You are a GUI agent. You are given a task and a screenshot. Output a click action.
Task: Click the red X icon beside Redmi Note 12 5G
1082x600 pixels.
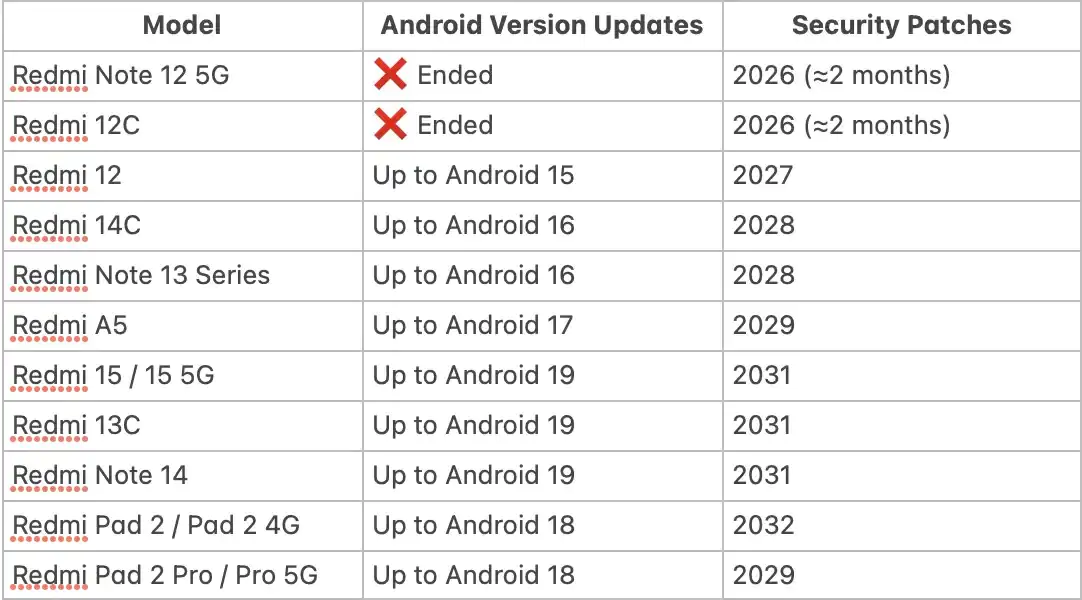tap(390, 74)
